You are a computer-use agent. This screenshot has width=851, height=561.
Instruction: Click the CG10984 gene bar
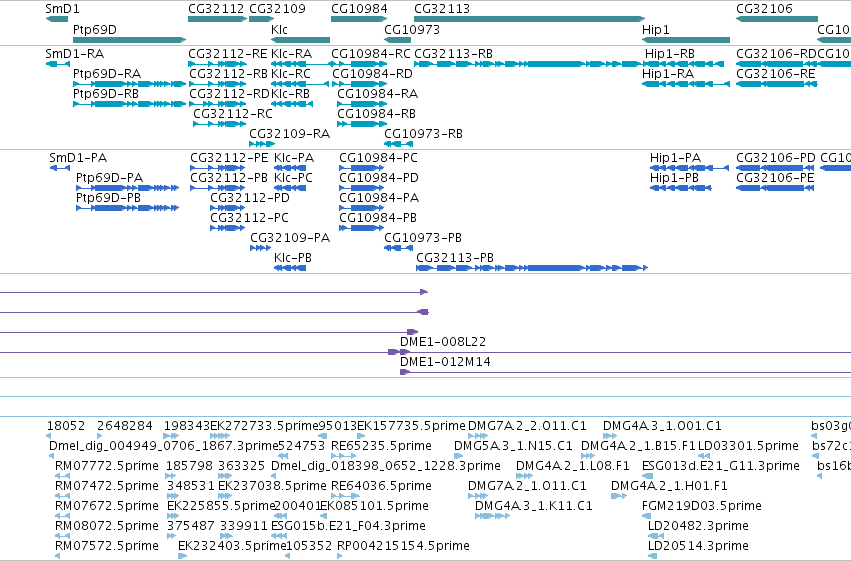point(359,19)
